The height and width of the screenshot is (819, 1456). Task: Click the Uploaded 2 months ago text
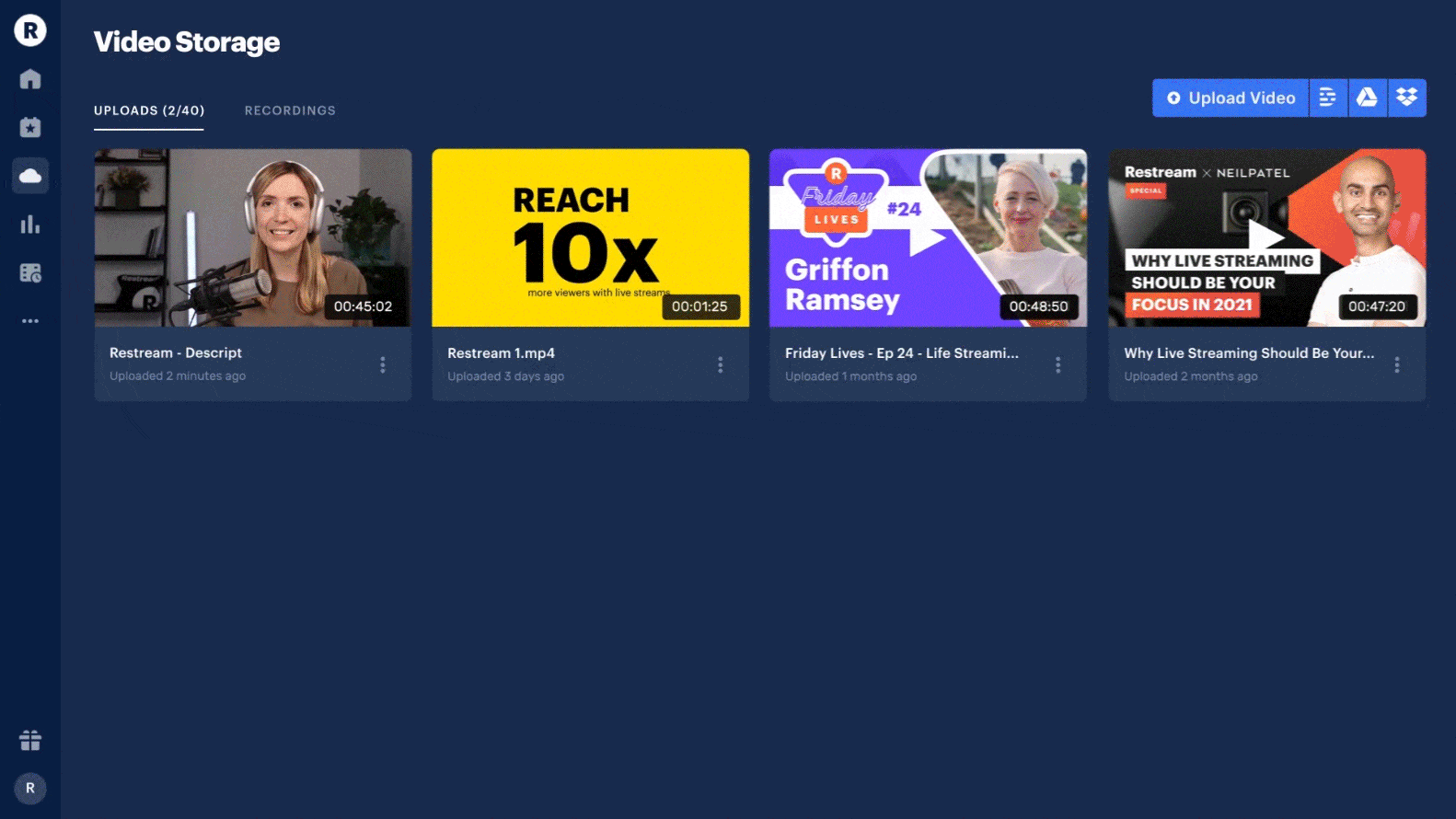(1191, 376)
